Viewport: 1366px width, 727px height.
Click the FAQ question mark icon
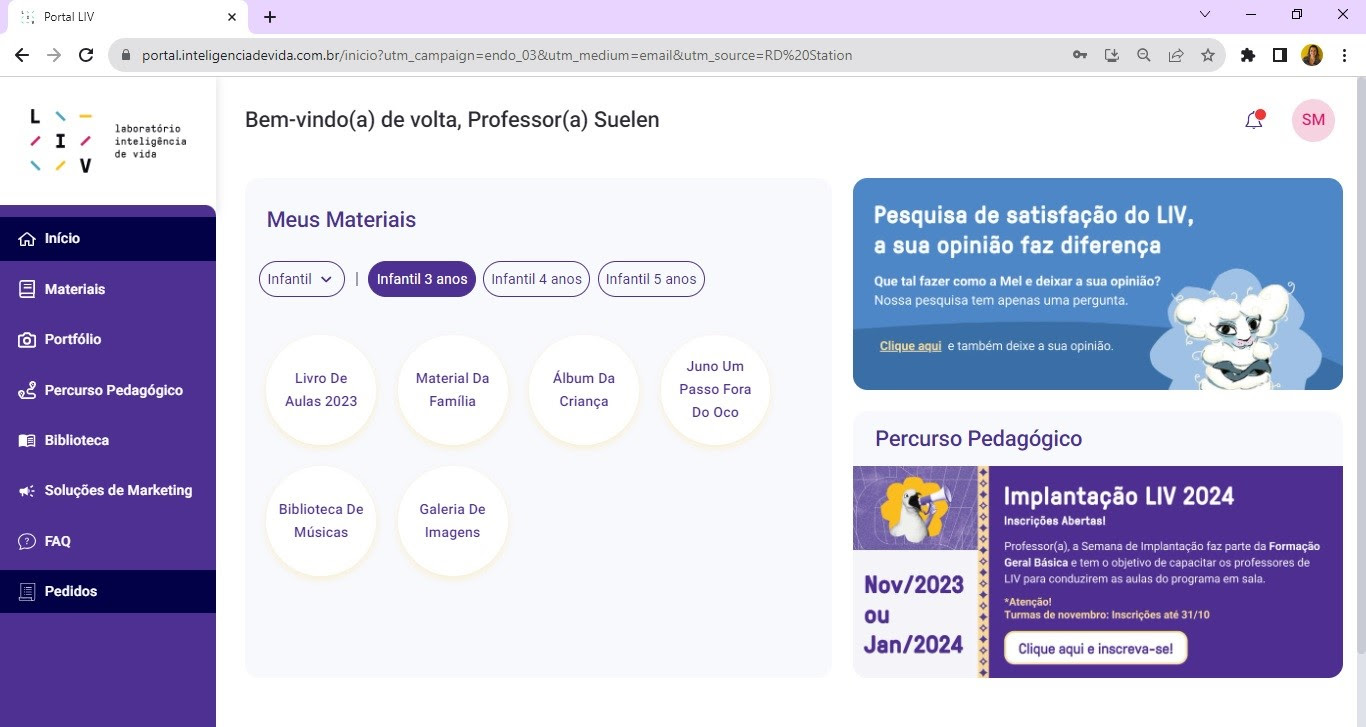(27, 541)
